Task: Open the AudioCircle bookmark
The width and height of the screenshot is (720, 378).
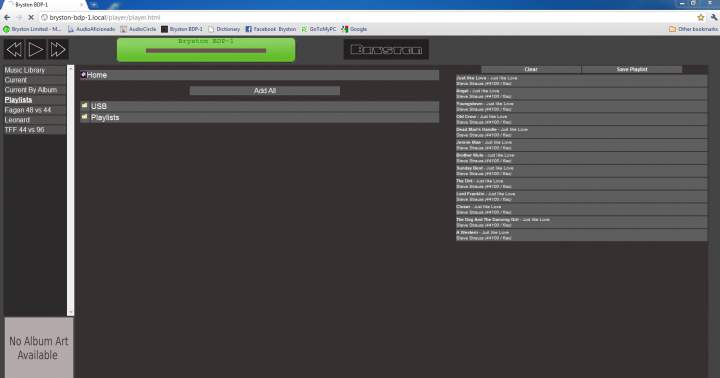Action: click(x=138, y=29)
